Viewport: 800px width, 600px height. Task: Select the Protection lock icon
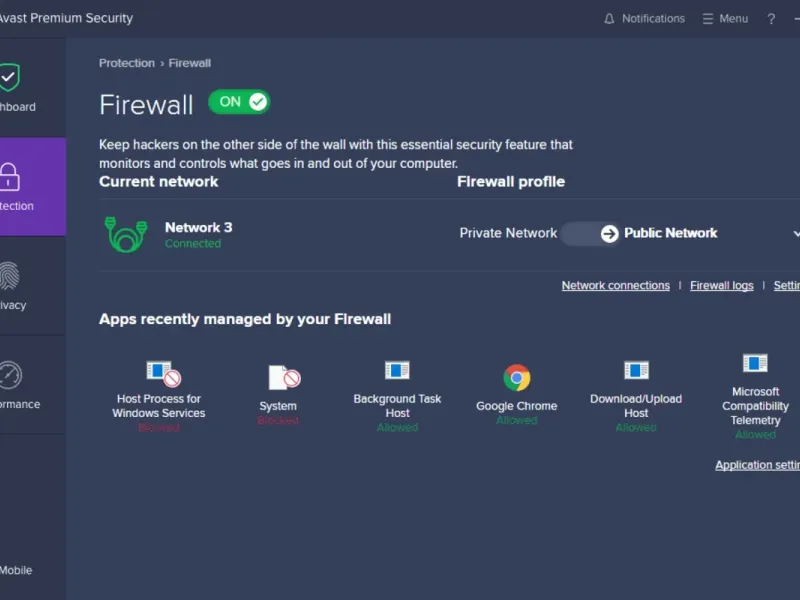[x=9, y=177]
